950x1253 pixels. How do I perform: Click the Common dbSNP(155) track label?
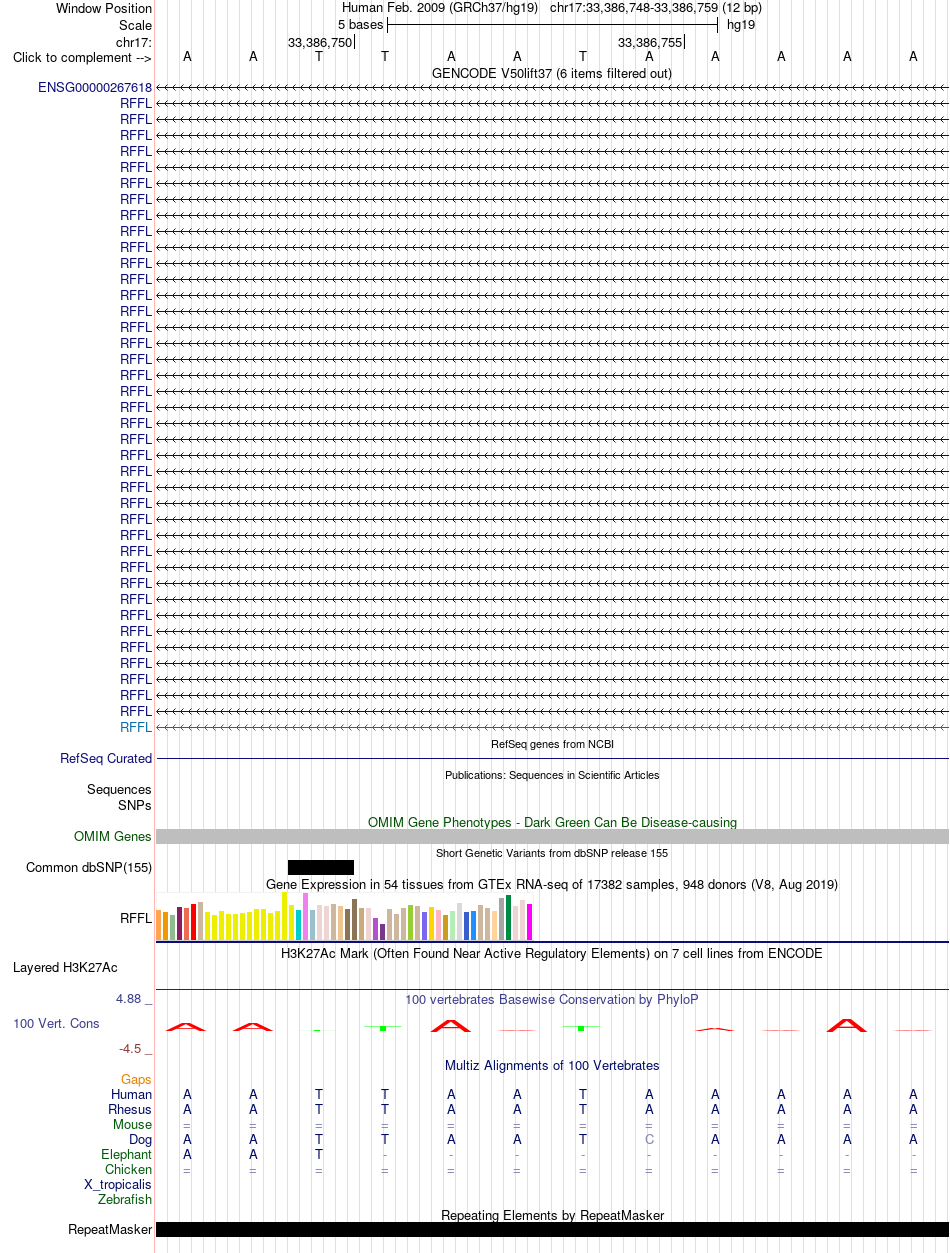[89, 867]
